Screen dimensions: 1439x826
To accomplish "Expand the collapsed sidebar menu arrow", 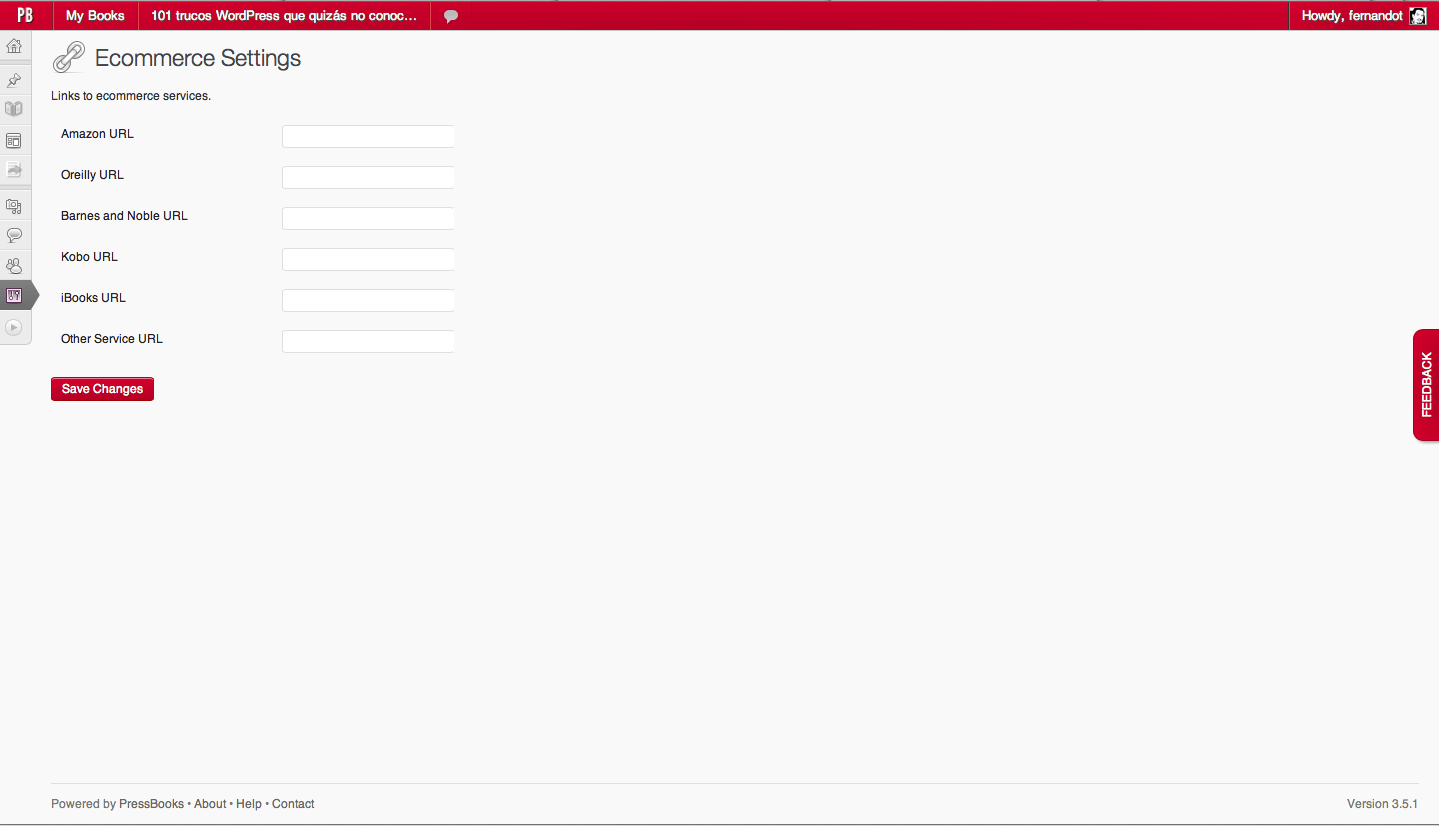I will click(x=14, y=327).
